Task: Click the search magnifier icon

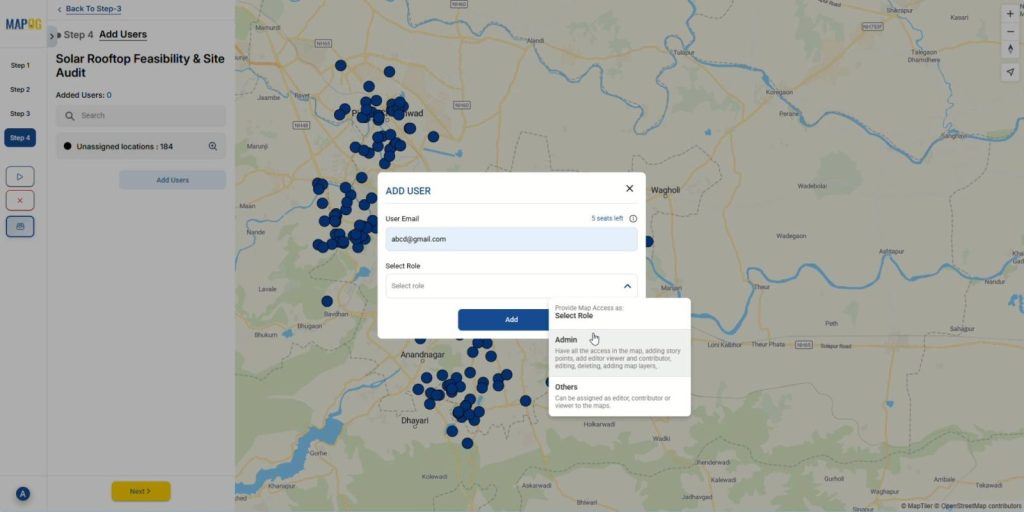Action: pos(70,116)
